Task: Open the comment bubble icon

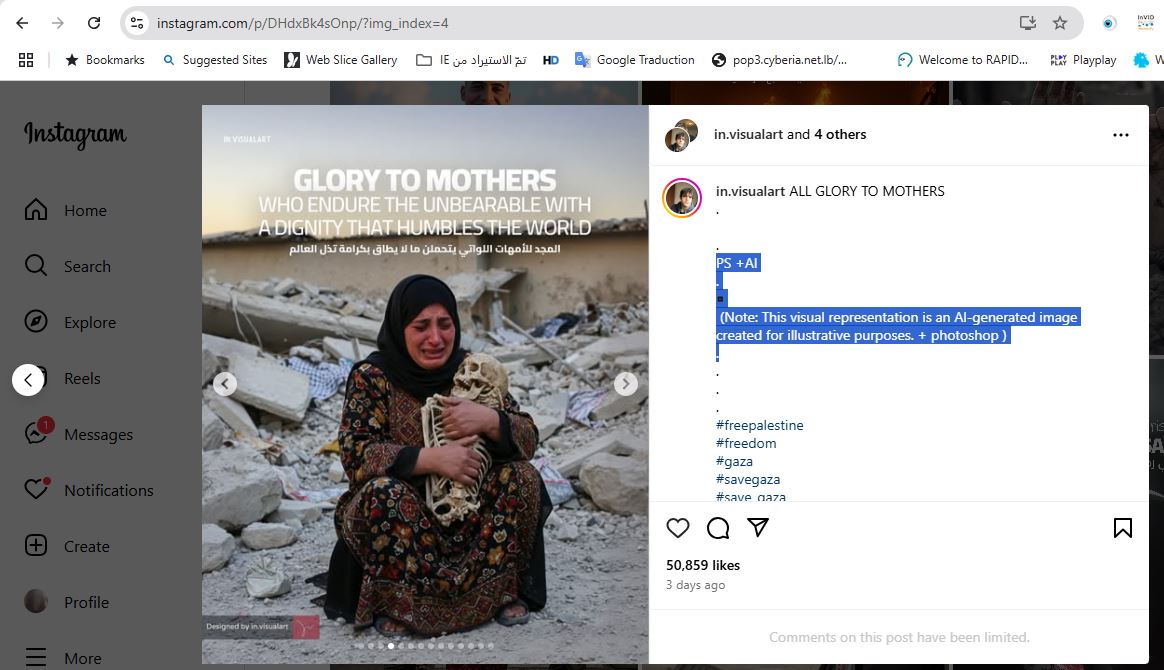Action: coord(718,528)
